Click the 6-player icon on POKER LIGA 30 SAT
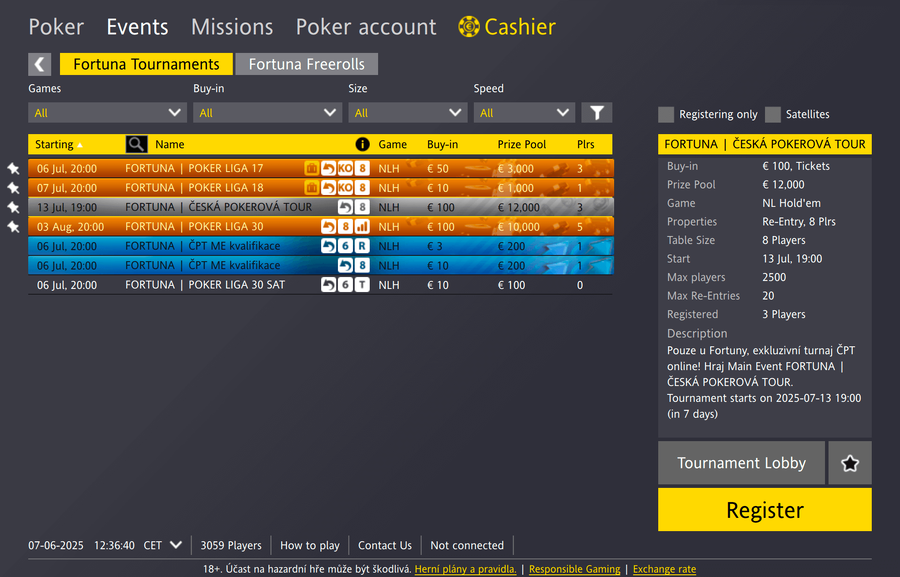900x577 pixels. 345,285
